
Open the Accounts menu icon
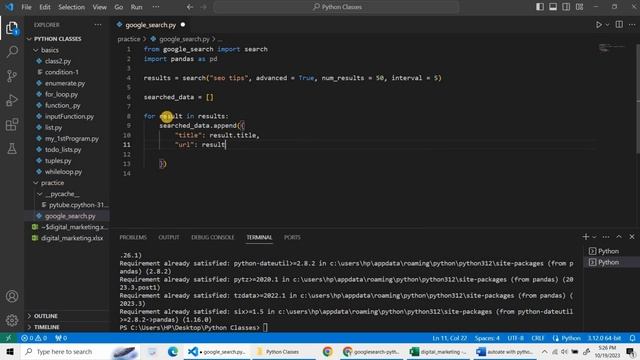tap(12, 296)
